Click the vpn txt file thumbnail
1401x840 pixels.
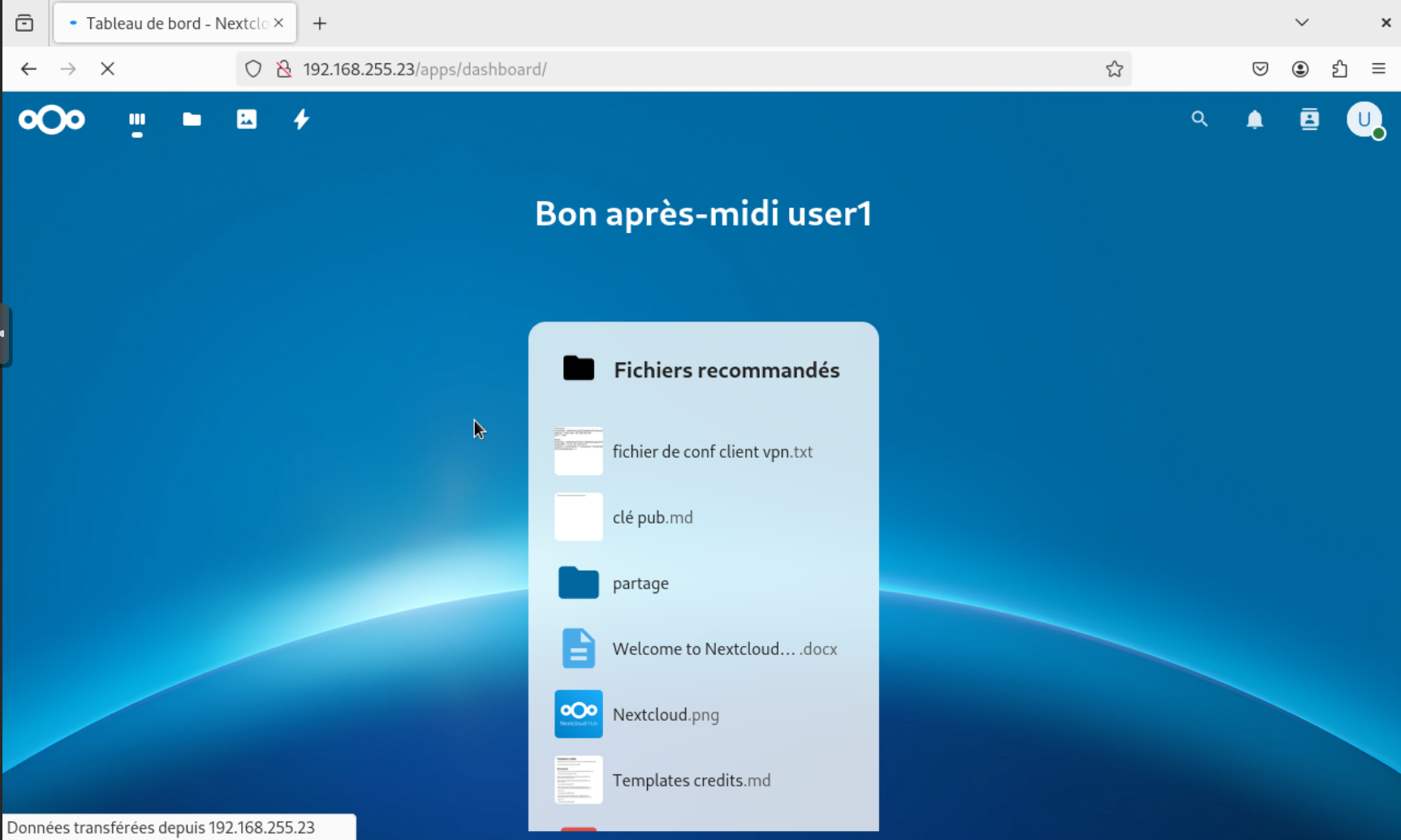(x=579, y=451)
